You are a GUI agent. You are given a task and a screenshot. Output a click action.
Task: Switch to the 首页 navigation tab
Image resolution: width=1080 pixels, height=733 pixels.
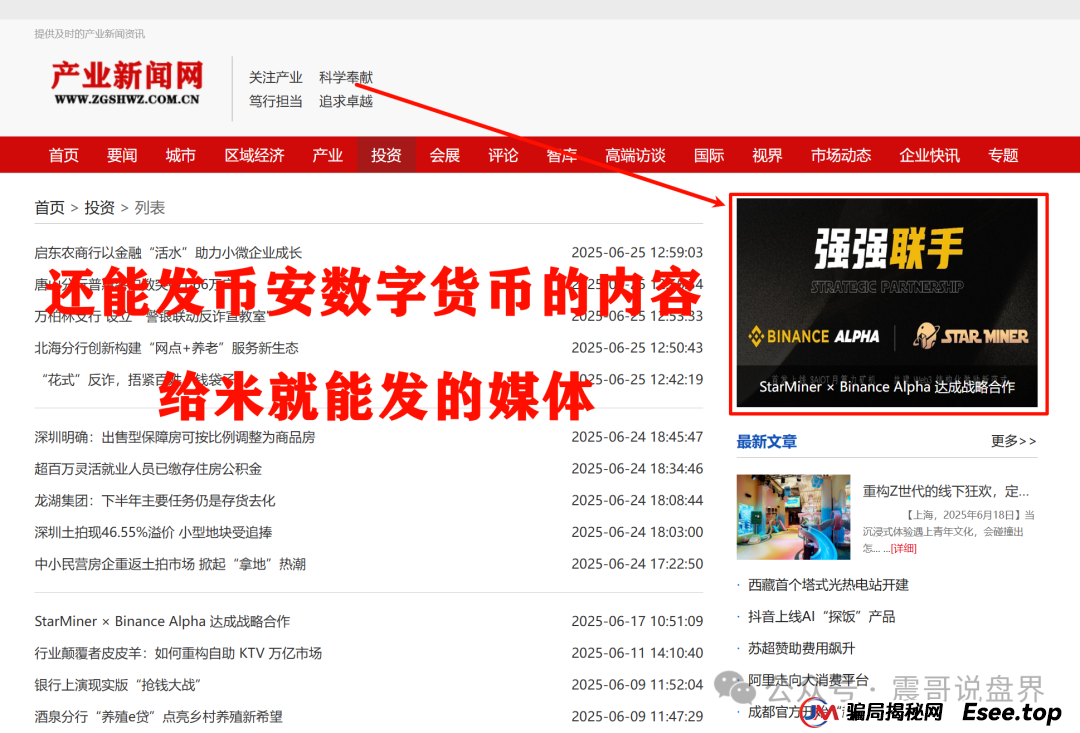pyautogui.click(x=62, y=155)
